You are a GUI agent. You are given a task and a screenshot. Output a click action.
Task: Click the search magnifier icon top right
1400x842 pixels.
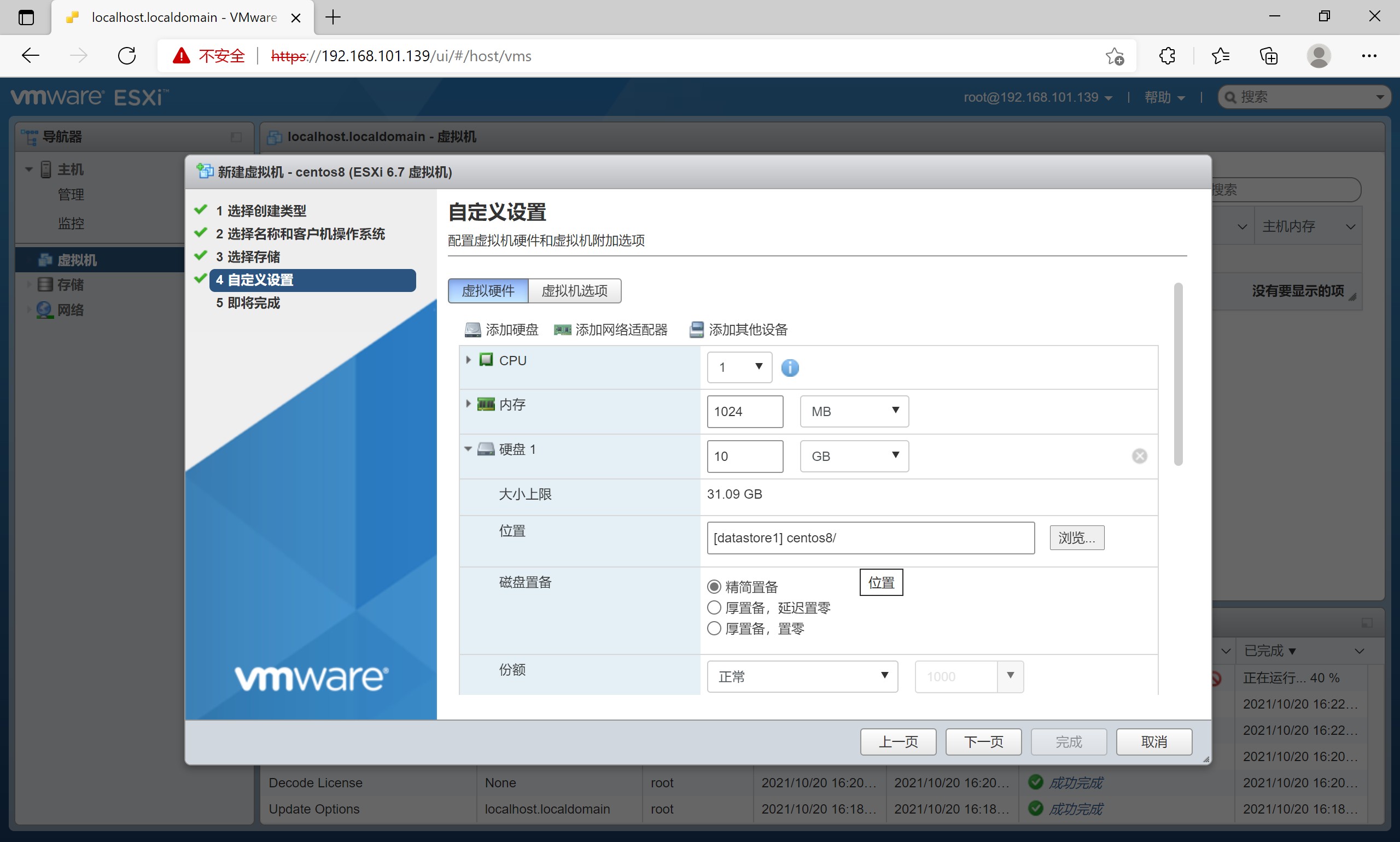[1230, 97]
